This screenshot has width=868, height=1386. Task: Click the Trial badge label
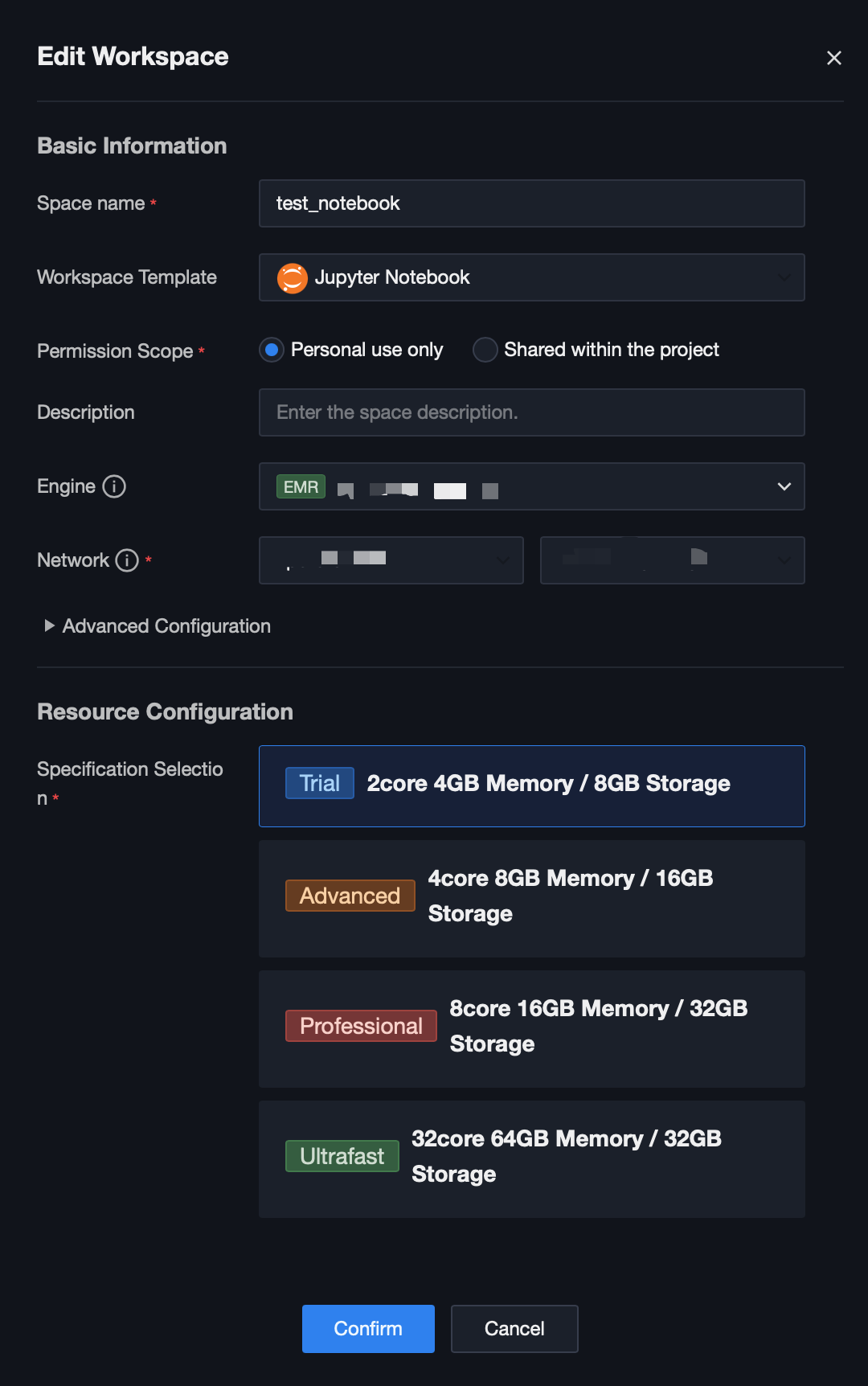319,783
